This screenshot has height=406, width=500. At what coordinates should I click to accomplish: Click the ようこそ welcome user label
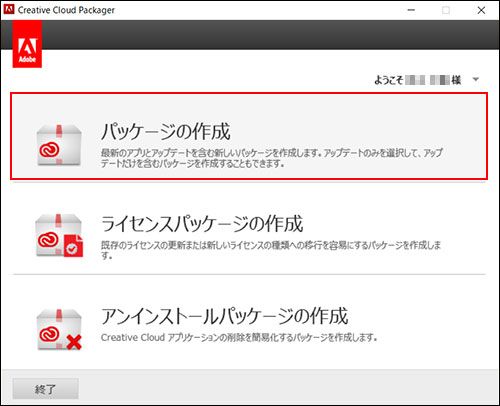tap(418, 80)
